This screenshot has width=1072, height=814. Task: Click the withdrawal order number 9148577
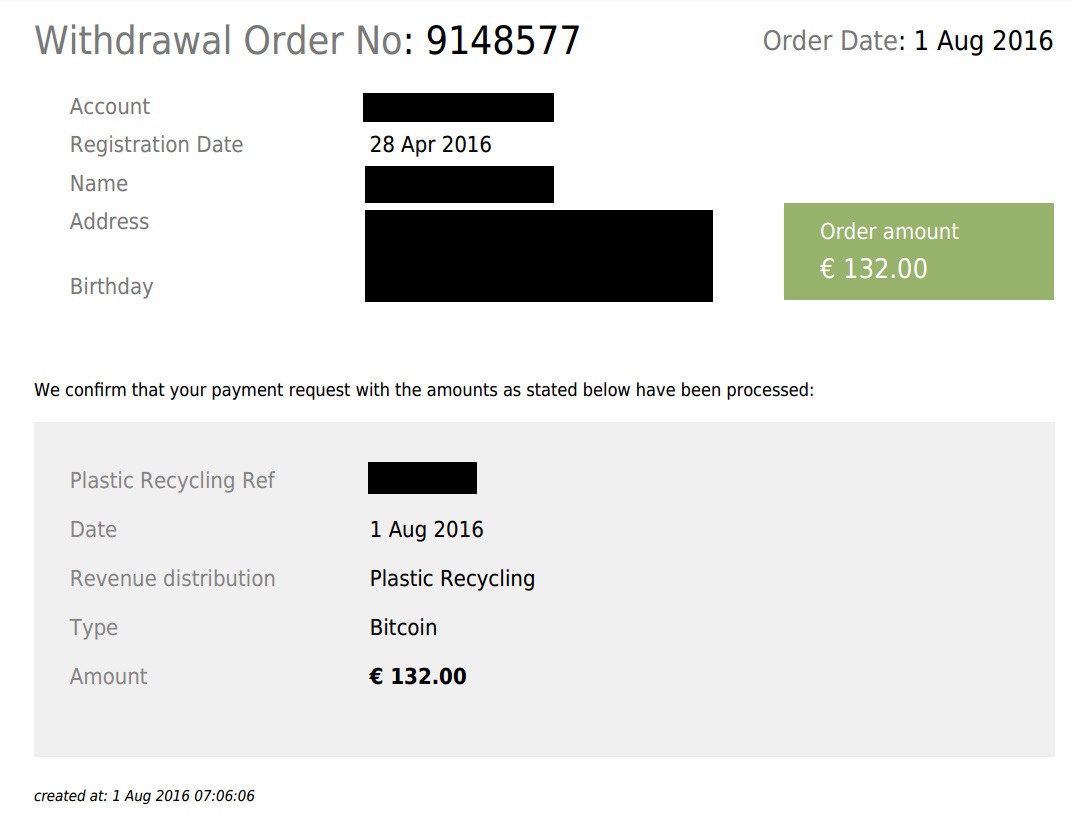[x=503, y=41]
